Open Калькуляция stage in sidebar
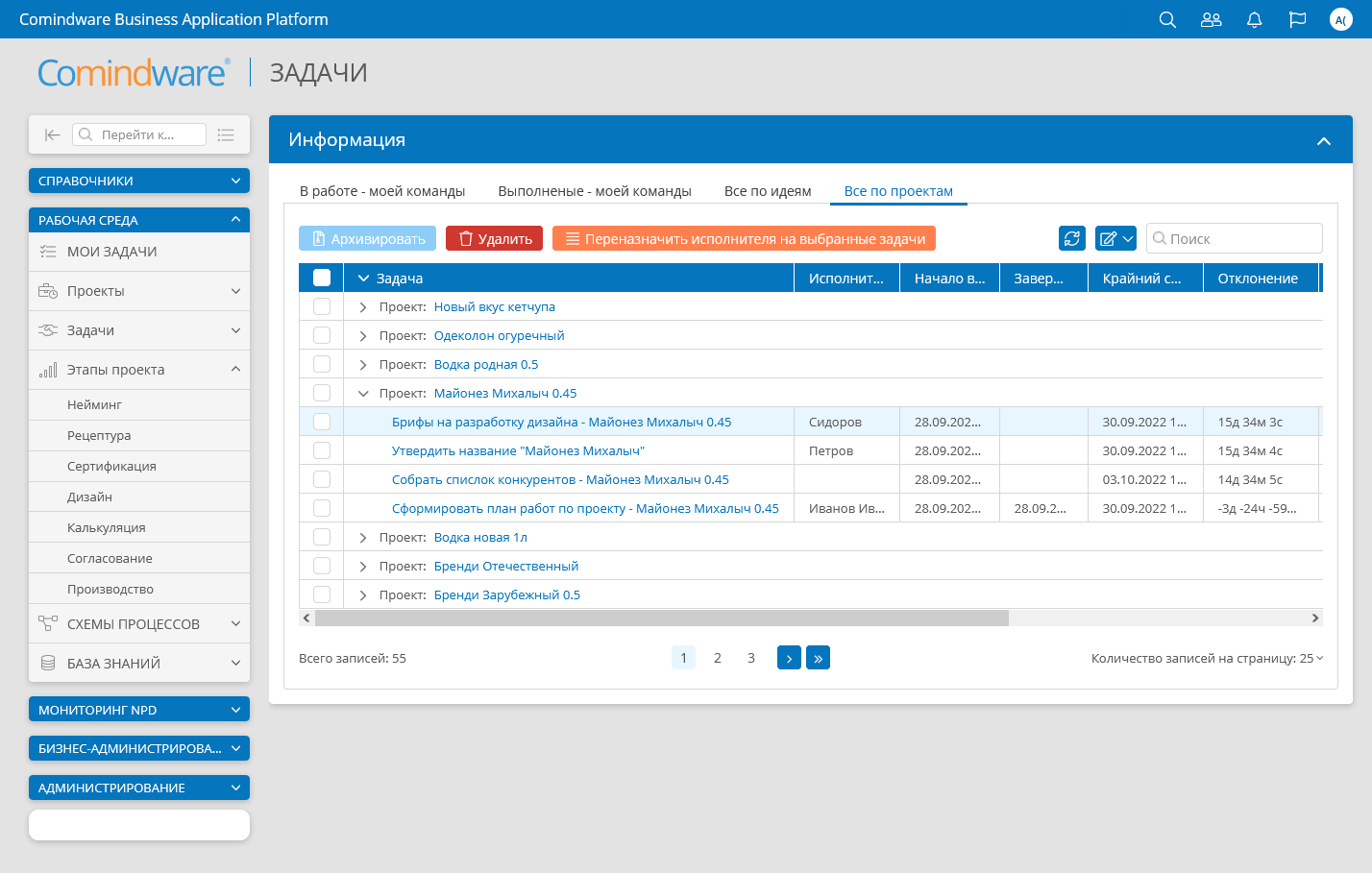This screenshot has height=873, width=1372. tap(139, 527)
